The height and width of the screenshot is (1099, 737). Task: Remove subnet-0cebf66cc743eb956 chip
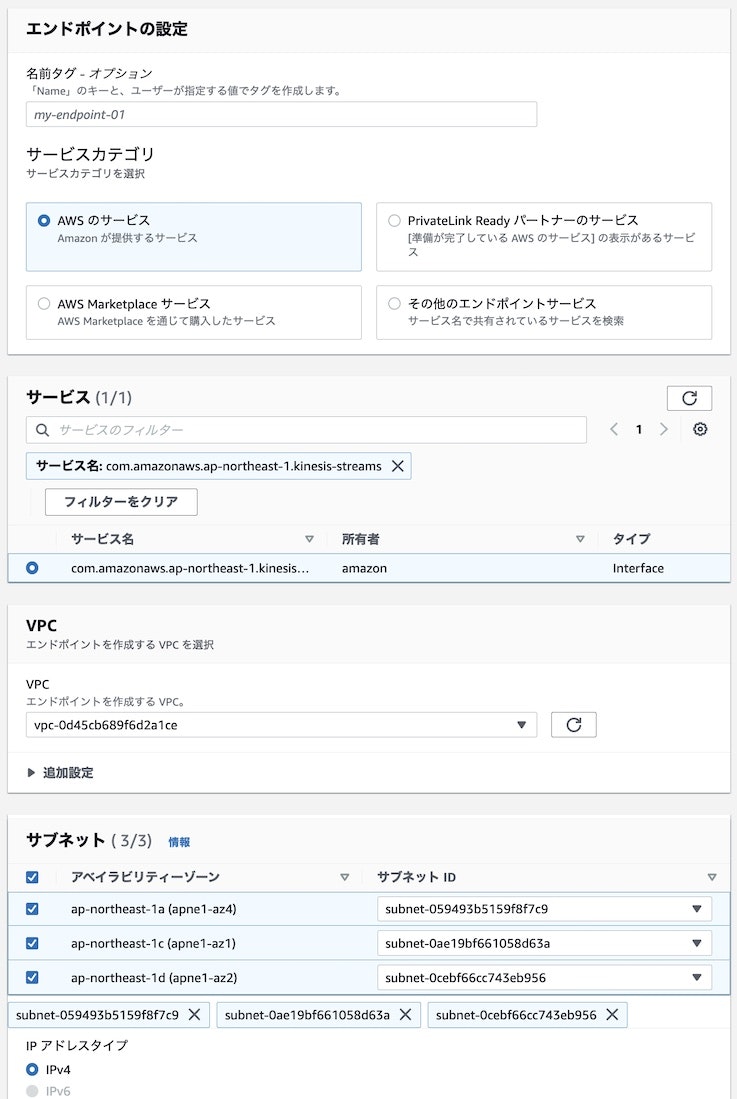point(612,1014)
